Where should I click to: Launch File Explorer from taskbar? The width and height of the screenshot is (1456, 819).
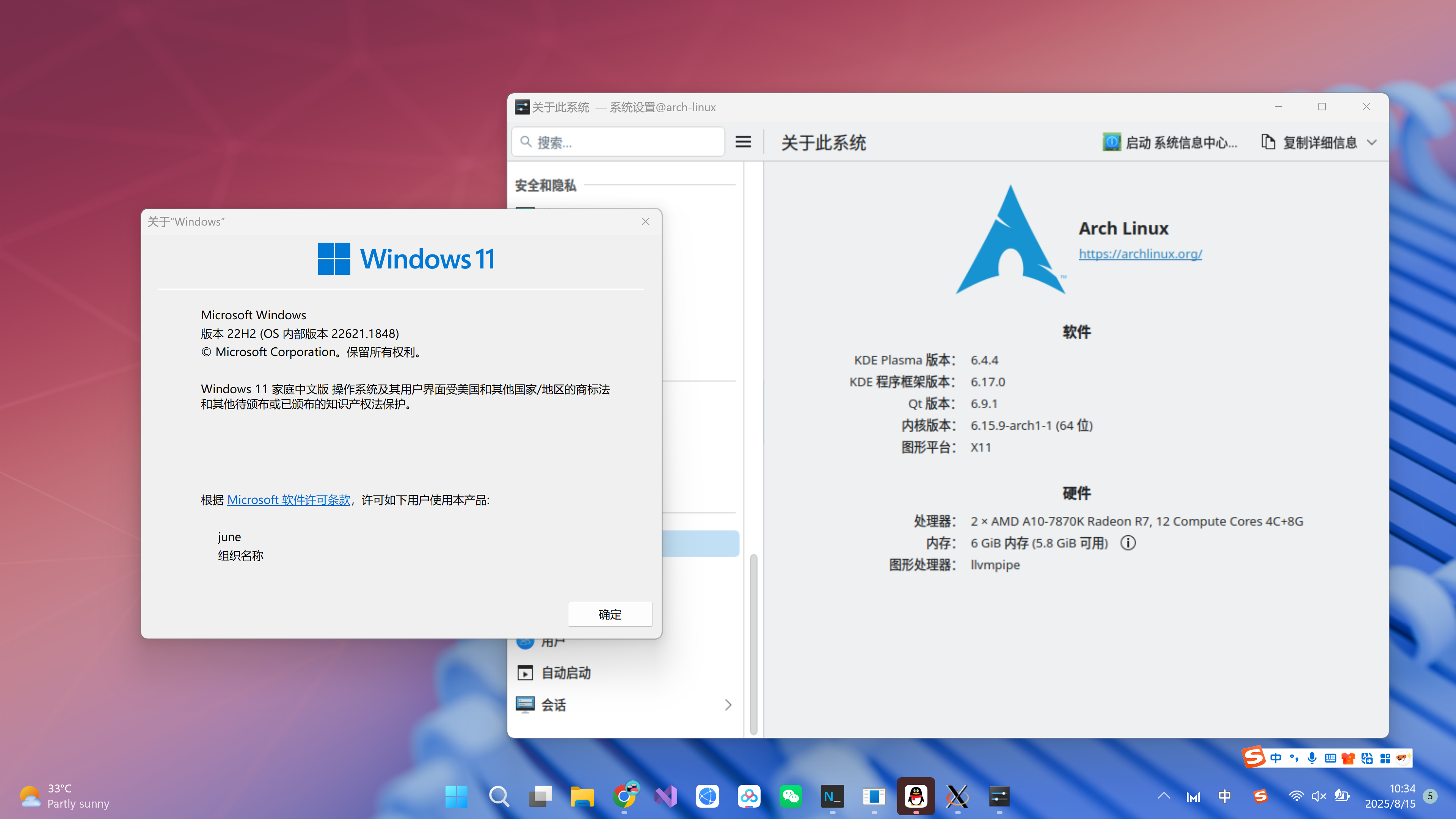pos(582,796)
